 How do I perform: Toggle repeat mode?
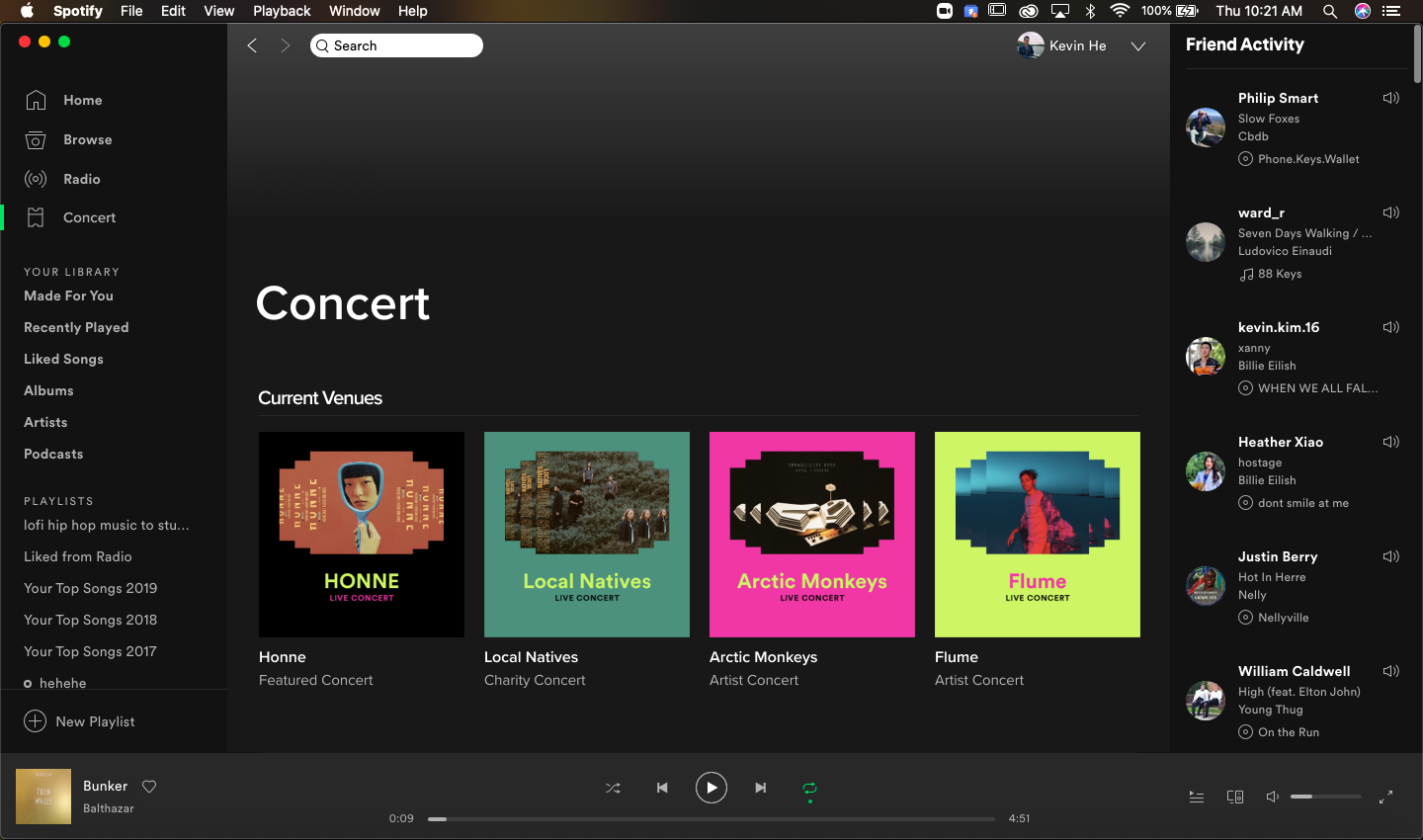[809, 788]
